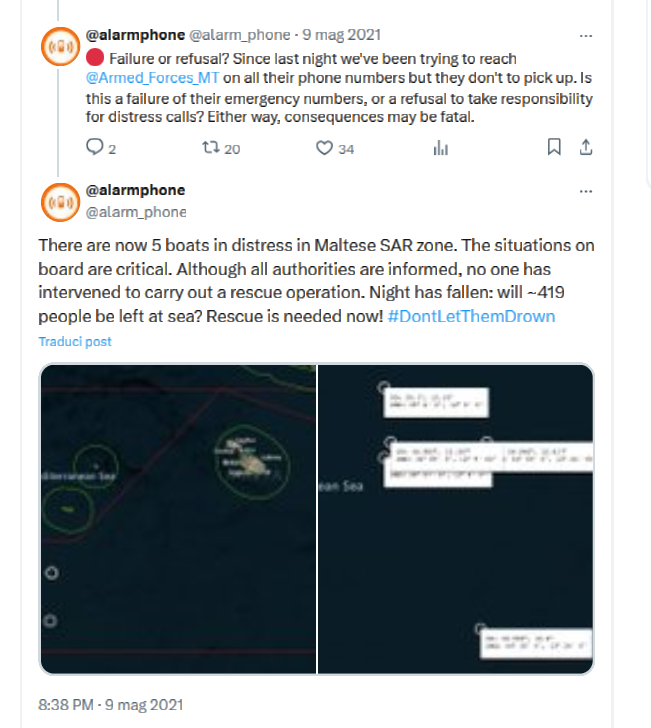651x728 pixels.
Task: Click Traduci post to translate tweet
Action: pos(75,341)
